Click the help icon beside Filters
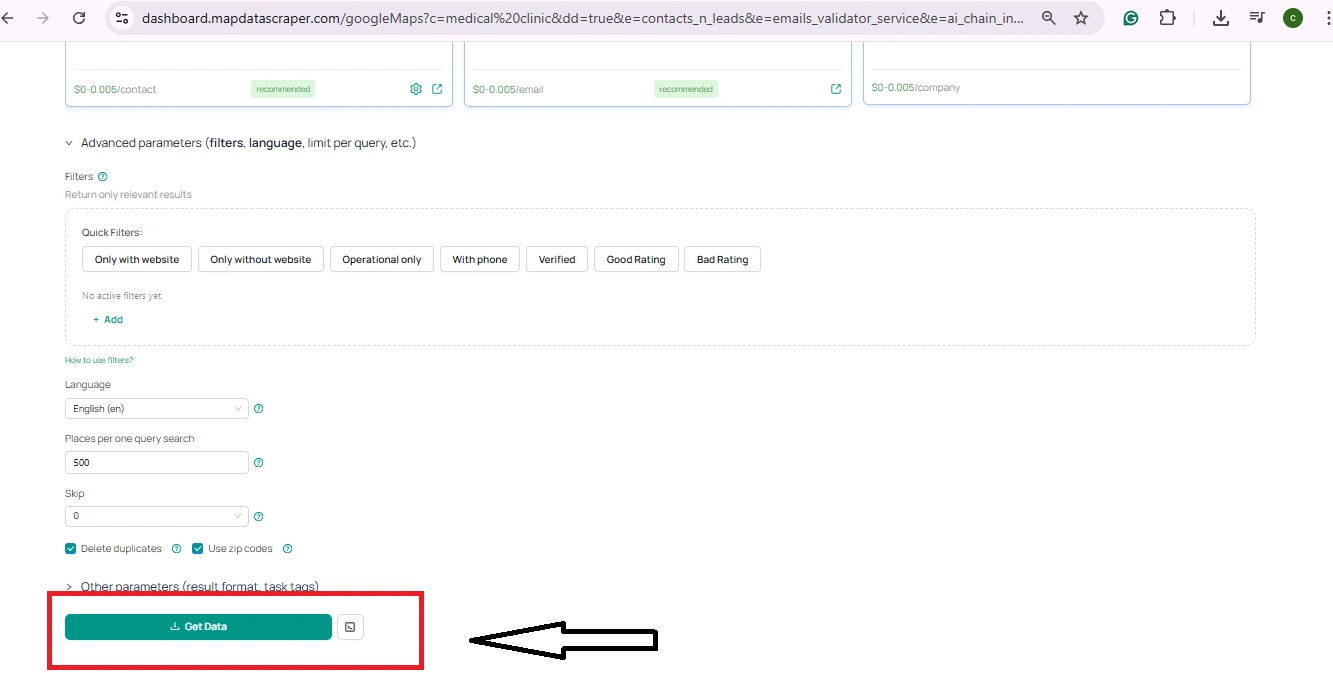This screenshot has width=1333, height=673. 103,177
